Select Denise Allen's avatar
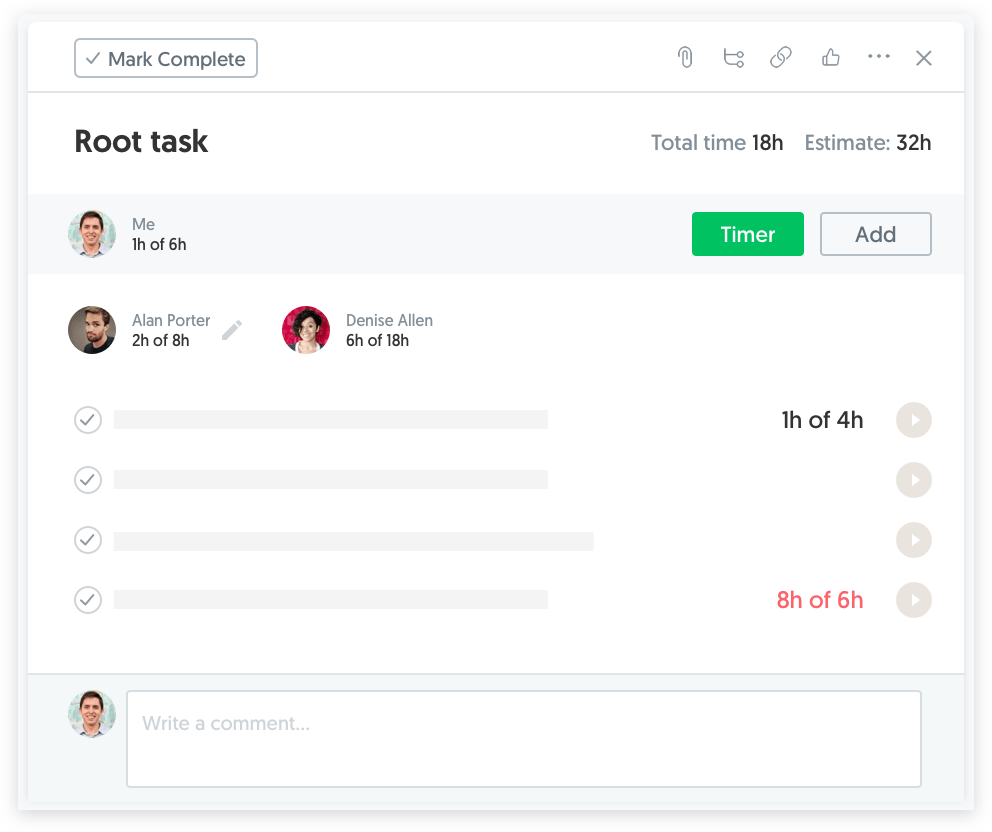Image resolution: width=992 pixels, height=832 pixels. click(306, 330)
